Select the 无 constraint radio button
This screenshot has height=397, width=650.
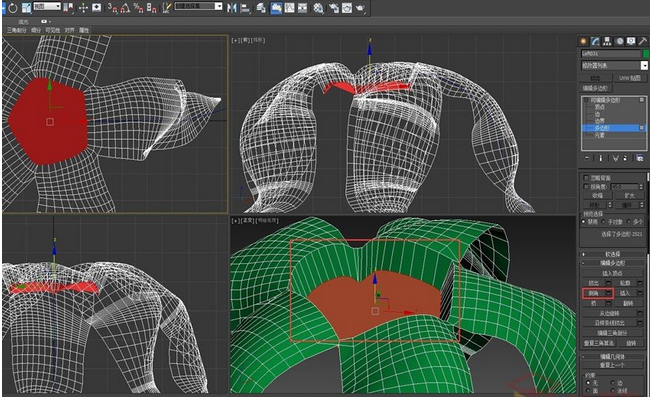coord(588,383)
